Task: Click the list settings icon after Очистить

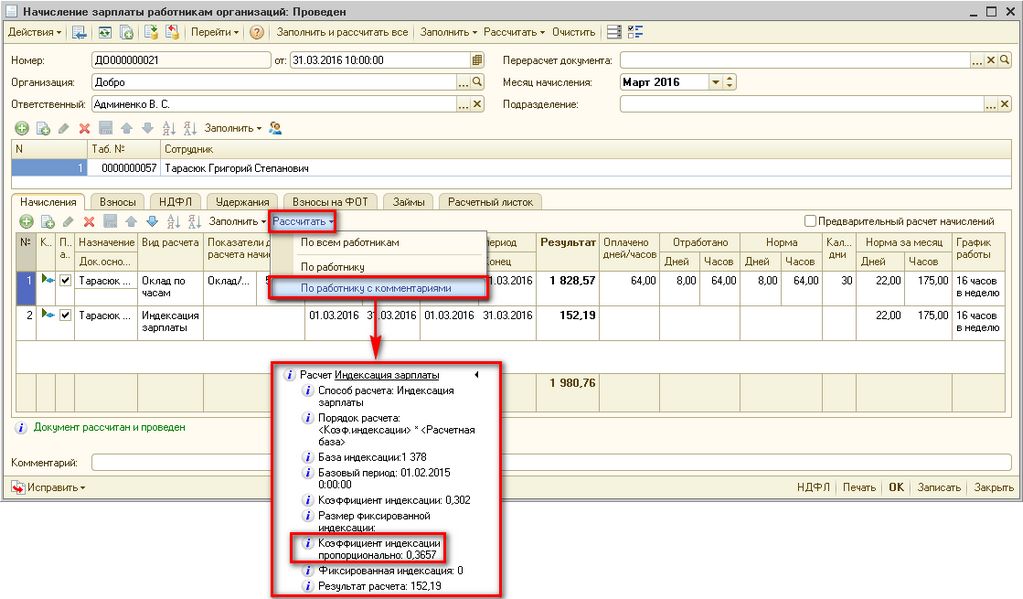Action: pyautogui.click(x=613, y=32)
